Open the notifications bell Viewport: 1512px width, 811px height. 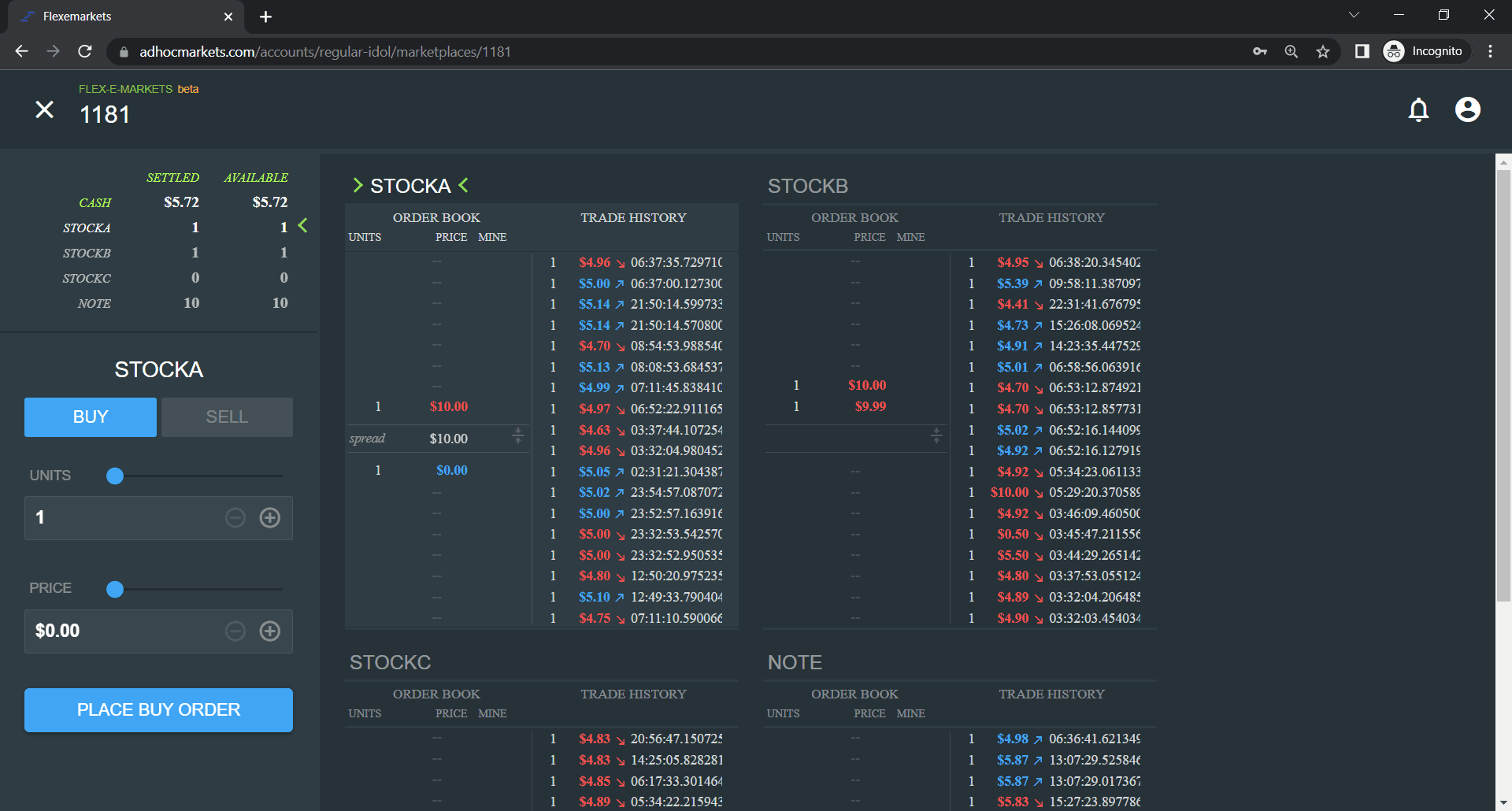pyautogui.click(x=1418, y=109)
